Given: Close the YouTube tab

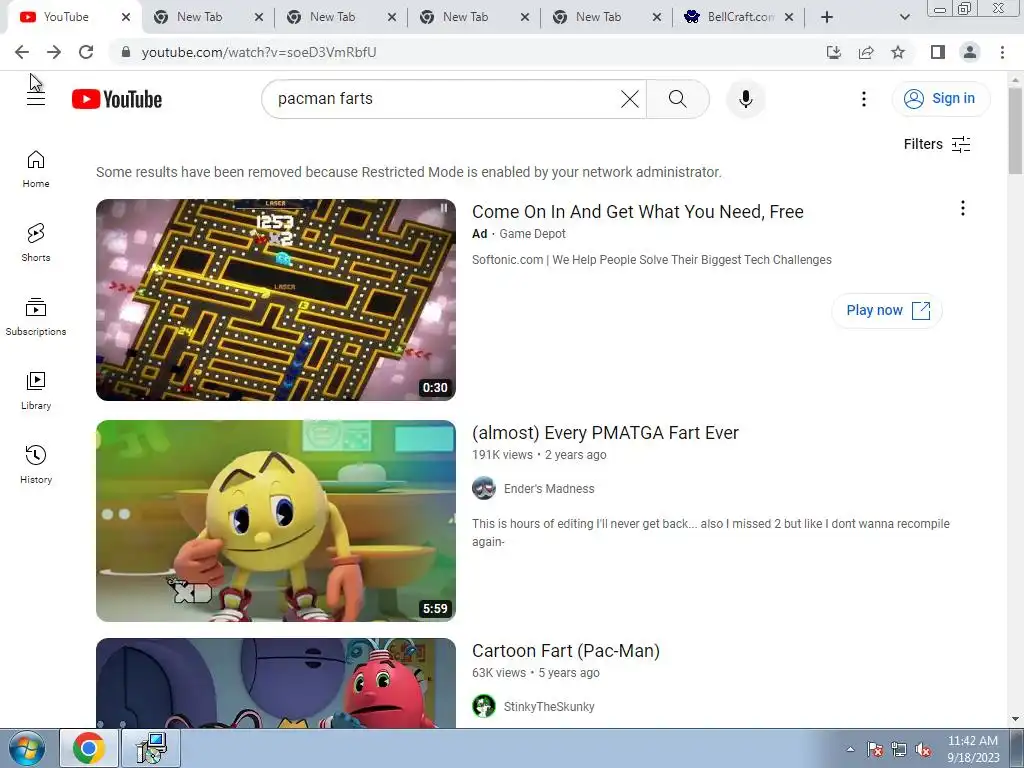Looking at the screenshot, I should coord(125,17).
